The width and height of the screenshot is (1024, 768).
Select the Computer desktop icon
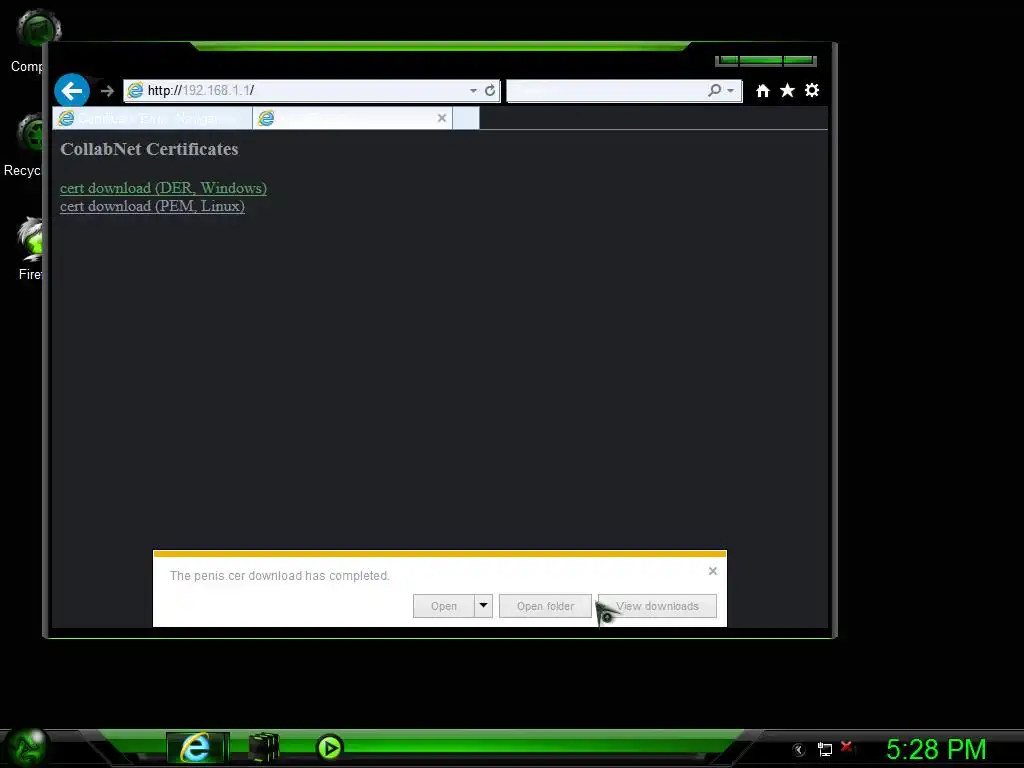29,40
